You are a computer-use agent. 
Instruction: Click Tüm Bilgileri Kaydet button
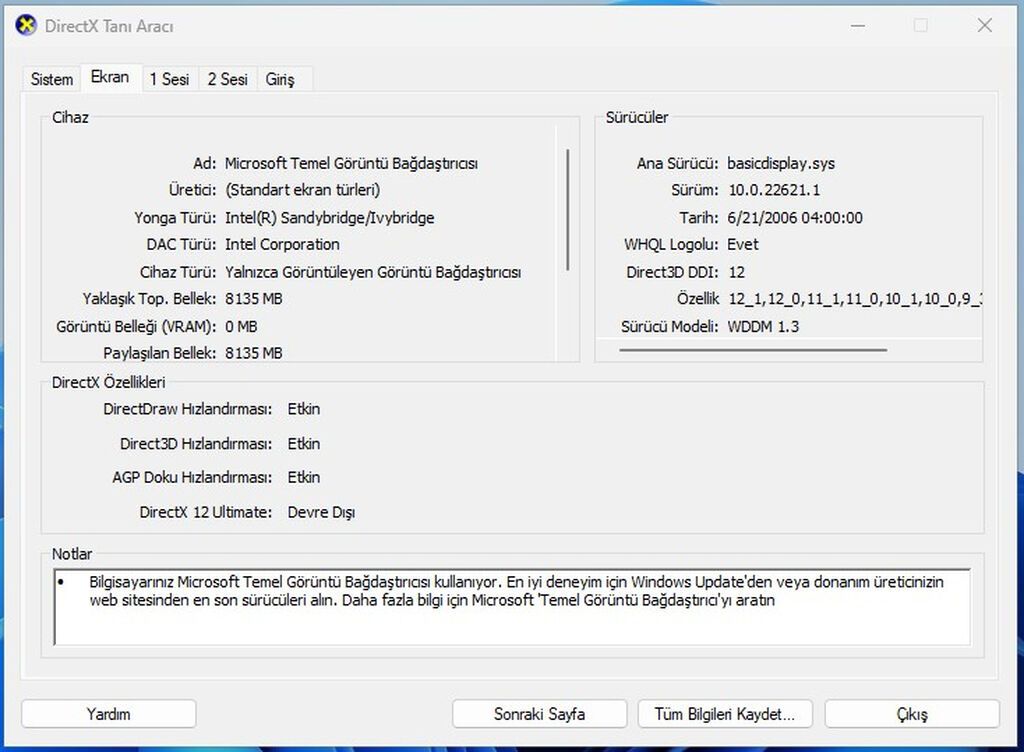pos(725,713)
